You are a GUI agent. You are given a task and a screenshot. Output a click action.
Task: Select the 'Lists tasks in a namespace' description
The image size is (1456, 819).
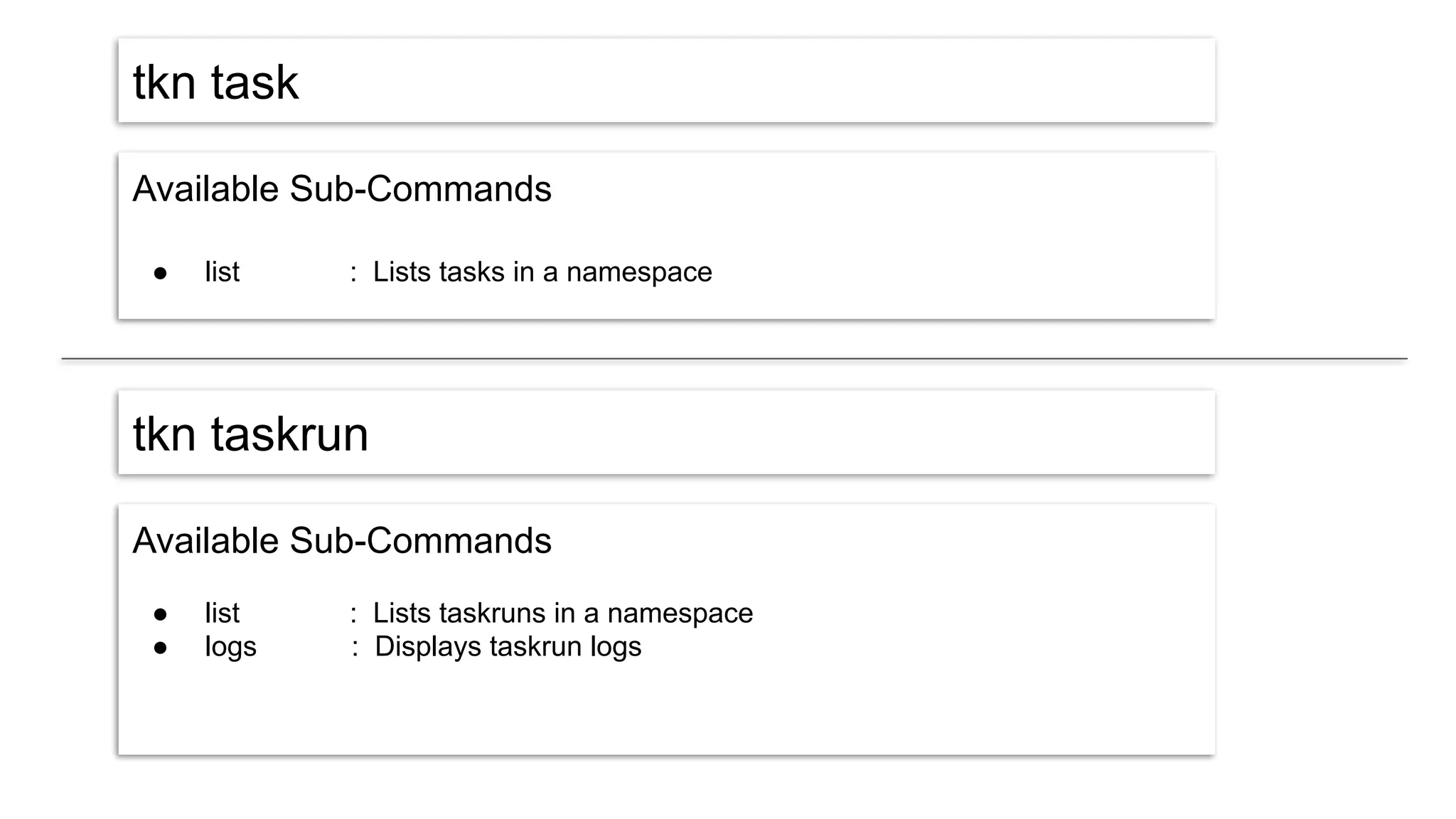point(542,272)
